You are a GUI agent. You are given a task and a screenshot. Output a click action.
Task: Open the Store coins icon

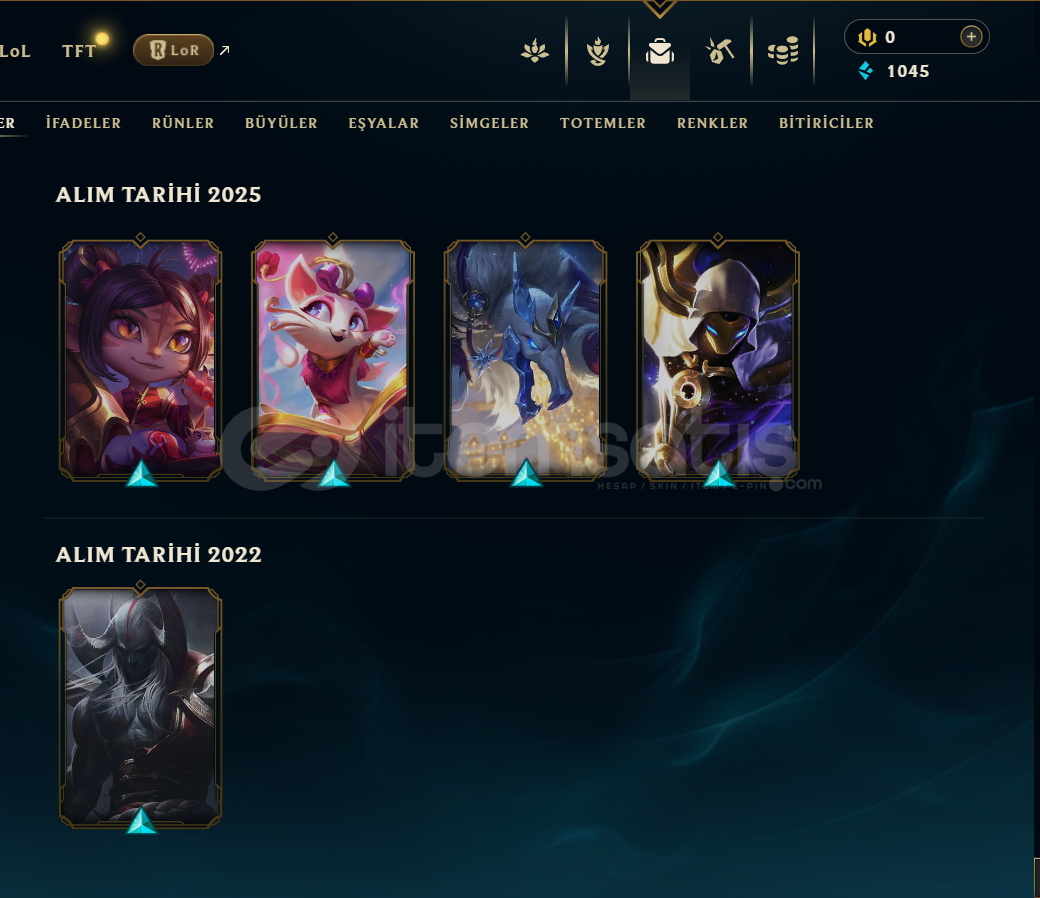click(783, 51)
